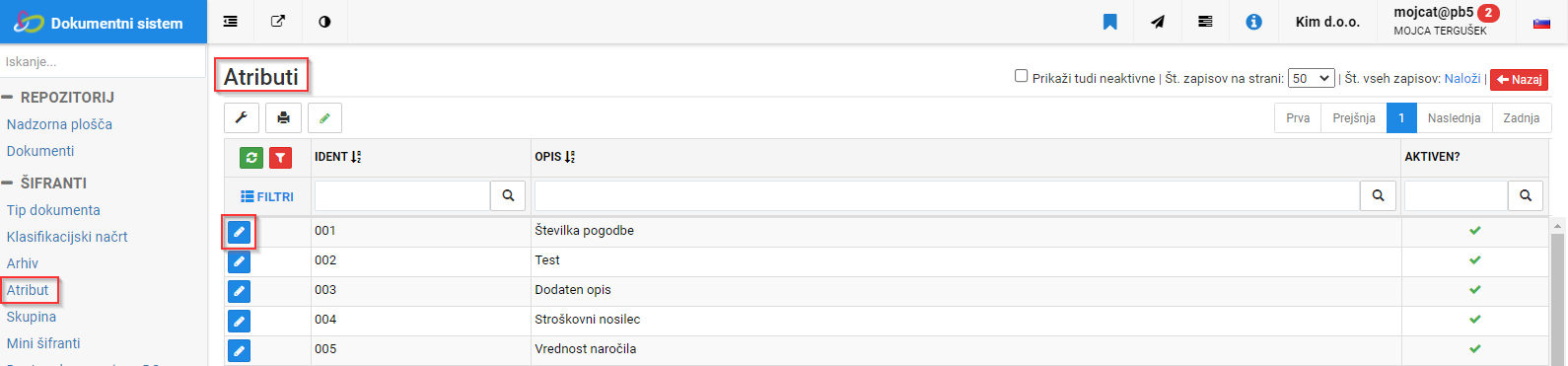Enable Prikaži tudi neaktivne checkbox
The height and width of the screenshot is (366, 1568).
1022,76
